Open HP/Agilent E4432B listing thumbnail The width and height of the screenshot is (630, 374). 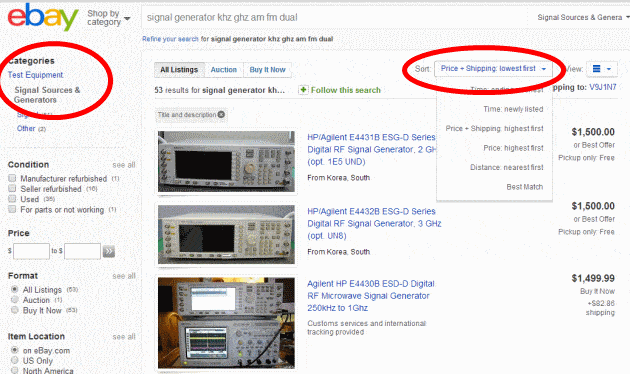(226, 235)
